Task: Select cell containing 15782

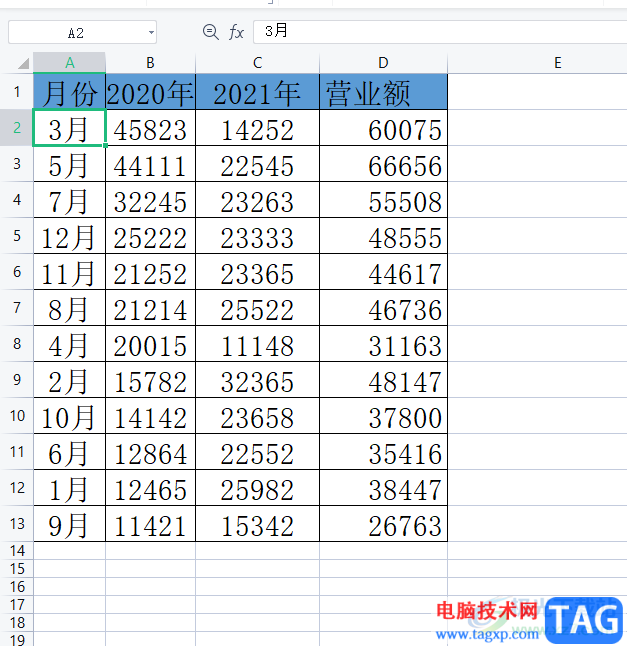Action: click(x=150, y=379)
